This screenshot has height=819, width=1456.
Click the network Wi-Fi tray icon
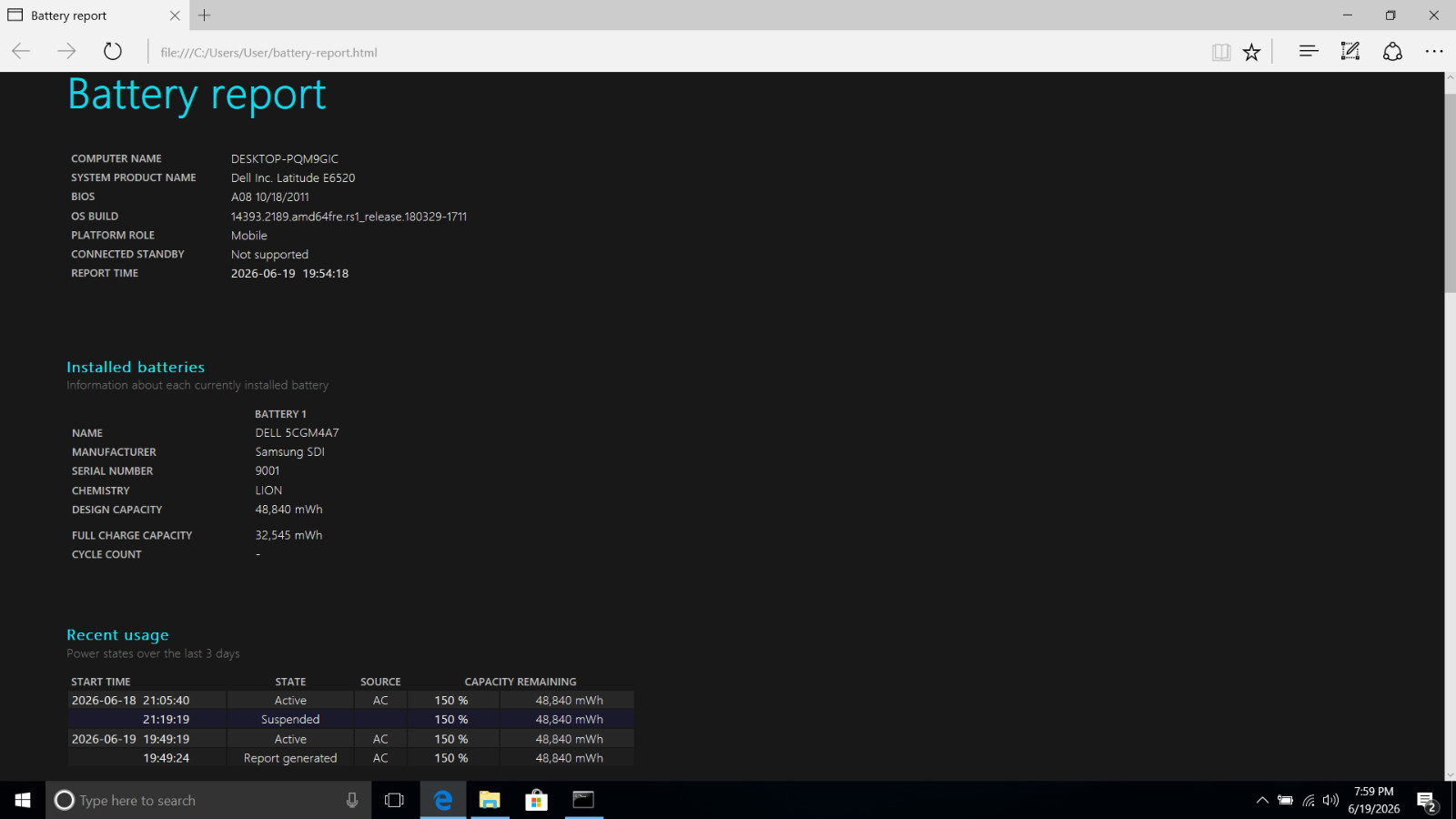(1309, 801)
